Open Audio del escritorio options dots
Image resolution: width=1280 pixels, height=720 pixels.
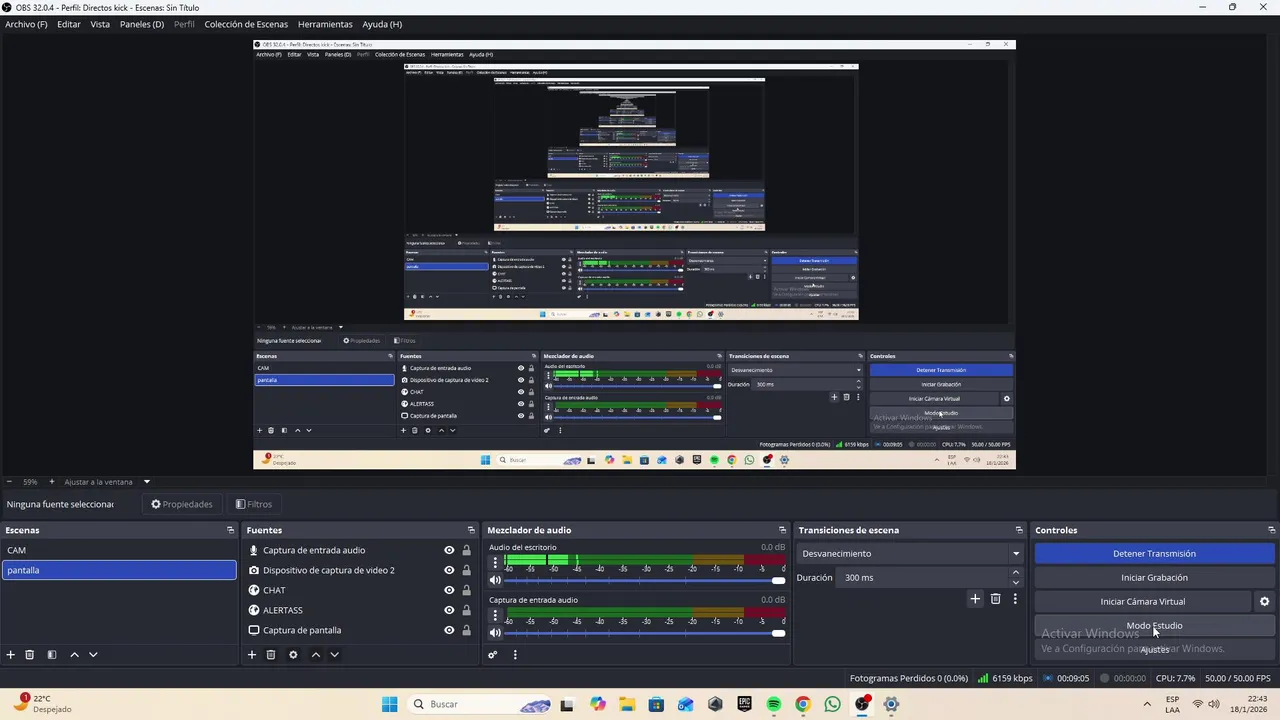[x=495, y=562]
